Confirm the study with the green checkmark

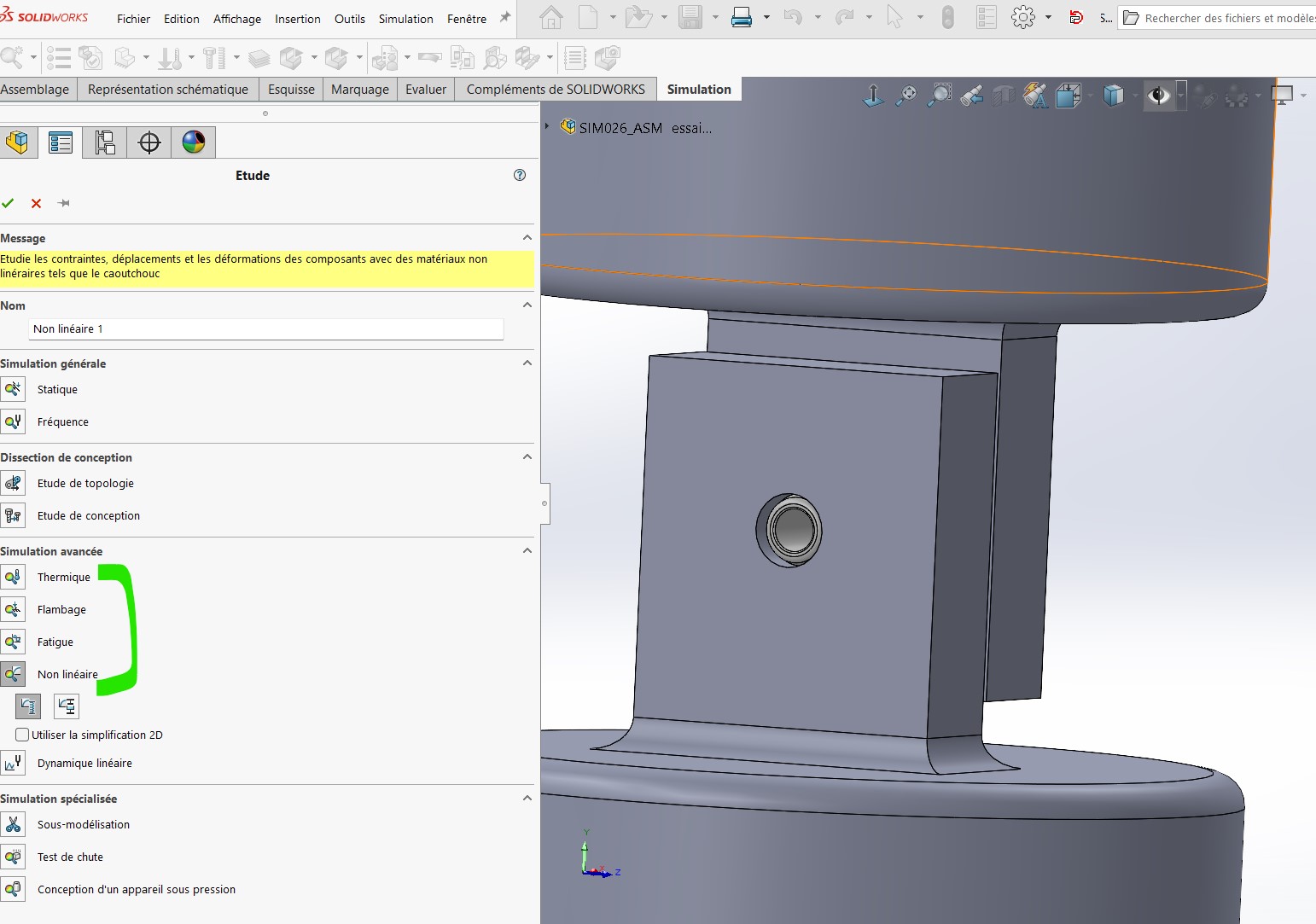(9, 203)
